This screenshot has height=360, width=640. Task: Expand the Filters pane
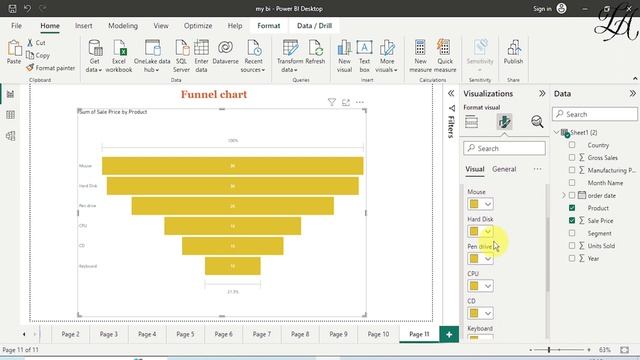pyautogui.click(x=451, y=93)
